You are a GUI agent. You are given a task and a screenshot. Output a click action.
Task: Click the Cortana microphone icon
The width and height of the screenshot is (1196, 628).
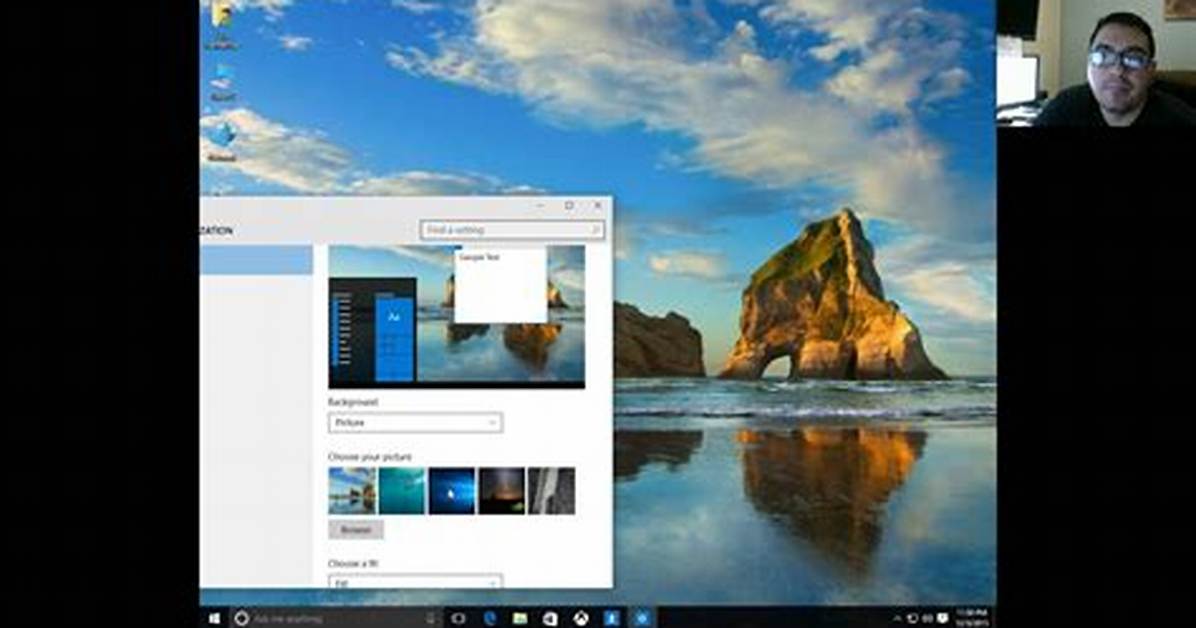pyautogui.click(x=431, y=618)
